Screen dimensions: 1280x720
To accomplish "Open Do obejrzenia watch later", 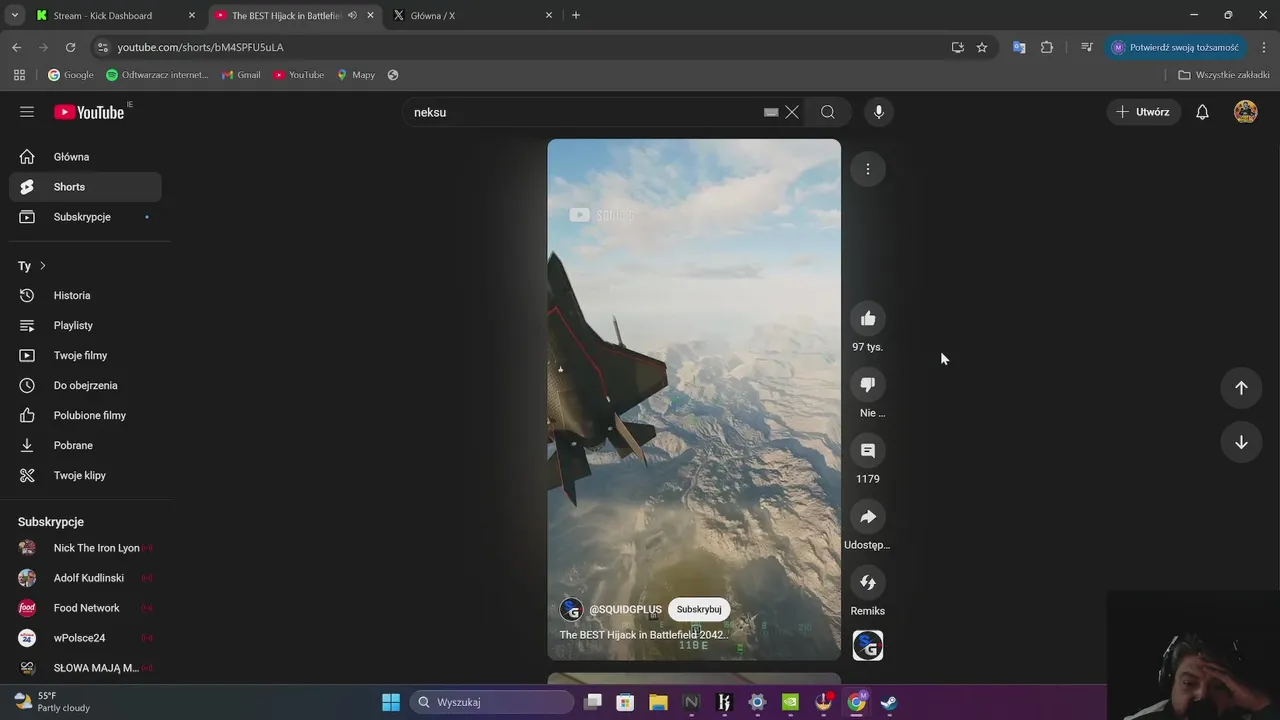I will click(85, 386).
